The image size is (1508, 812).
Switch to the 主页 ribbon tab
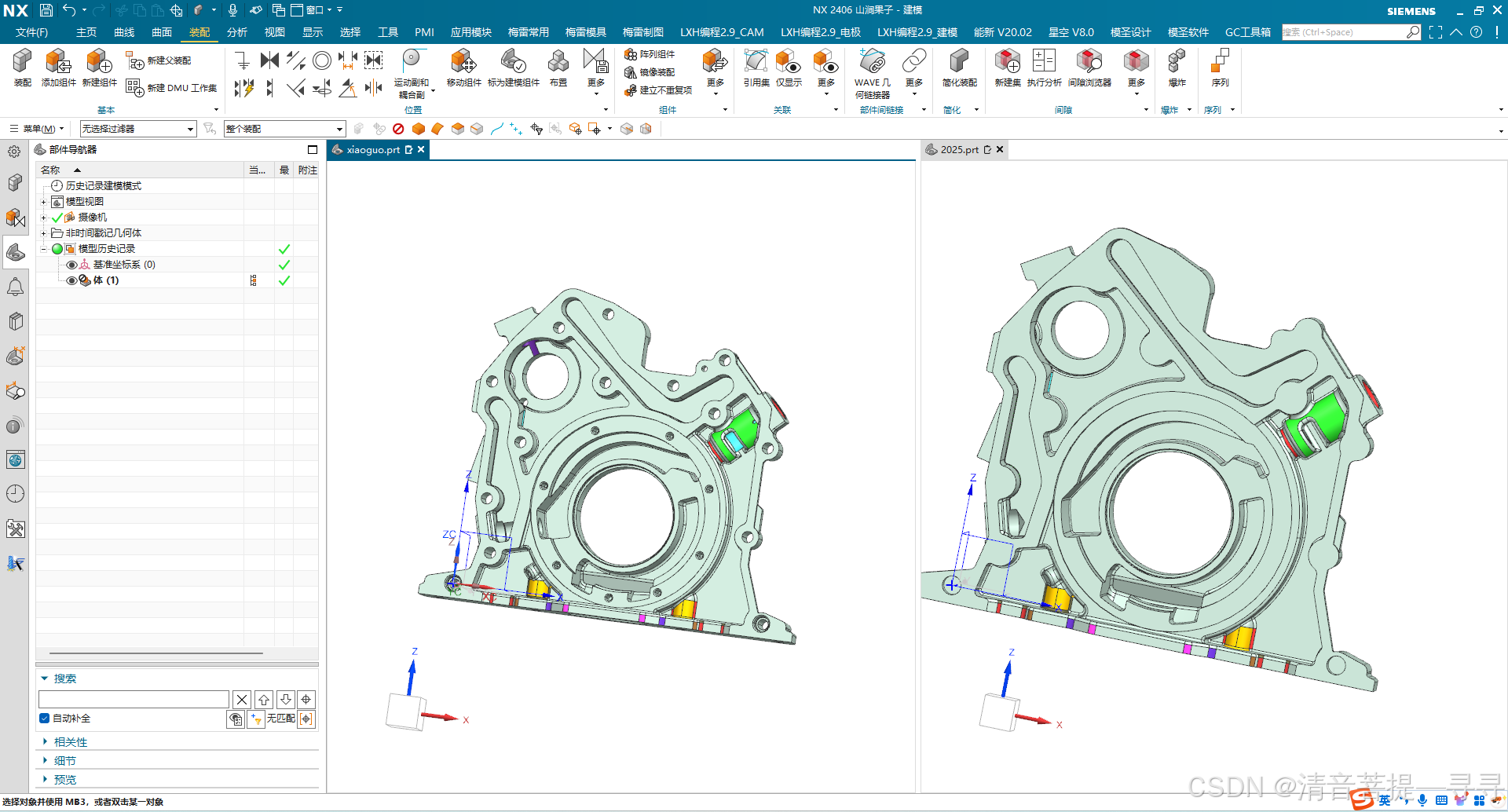point(86,32)
